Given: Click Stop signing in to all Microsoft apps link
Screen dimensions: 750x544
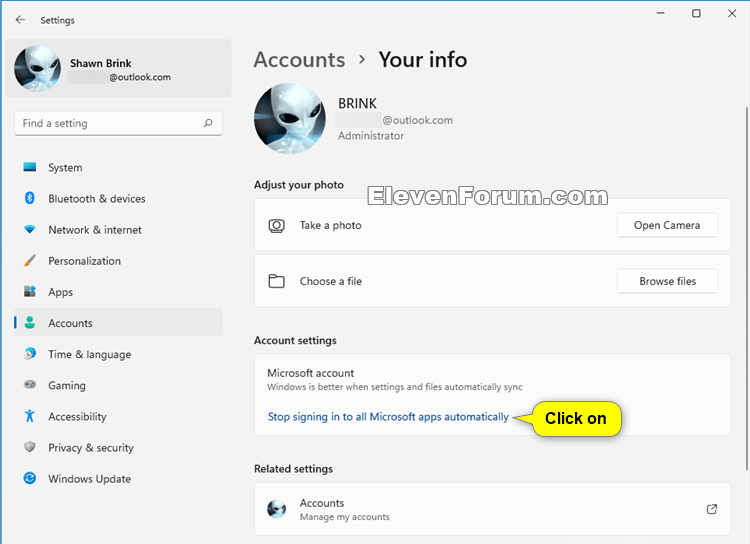Looking at the screenshot, I should coord(388,417).
